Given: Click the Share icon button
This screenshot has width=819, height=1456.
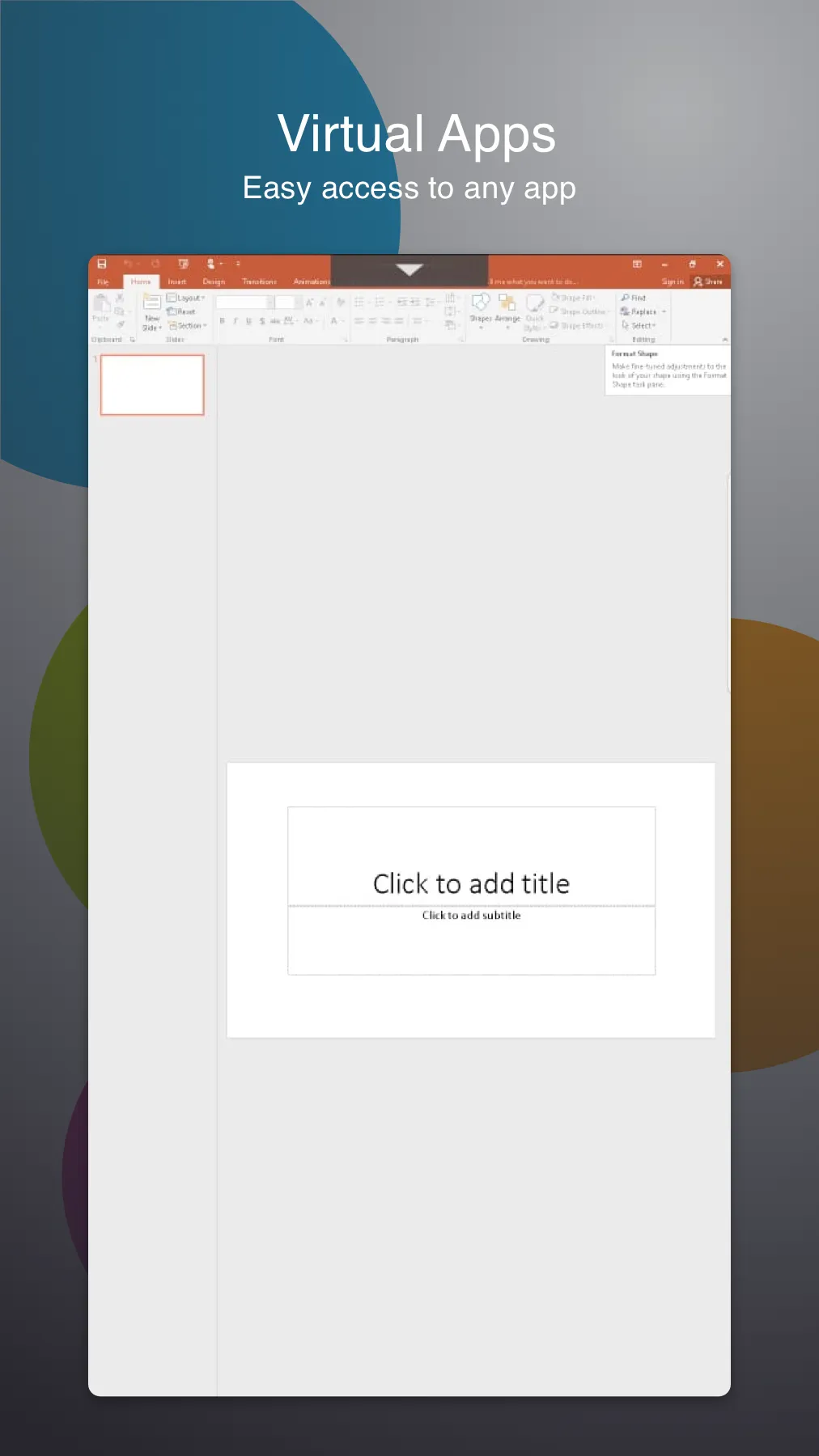Looking at the screenshot, I should (707, 281).
